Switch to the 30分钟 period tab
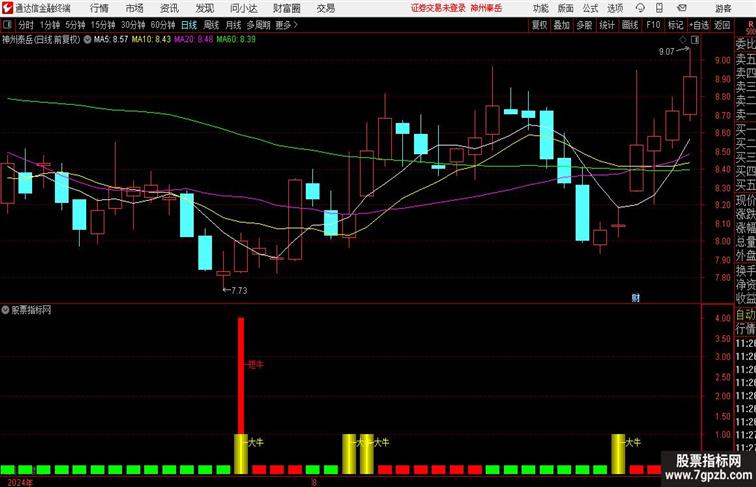 [x=133, y=25]
